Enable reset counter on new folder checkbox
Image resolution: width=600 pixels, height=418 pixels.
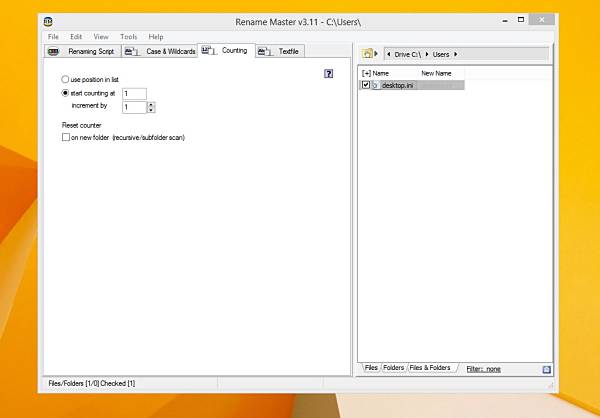pos(65,137)
